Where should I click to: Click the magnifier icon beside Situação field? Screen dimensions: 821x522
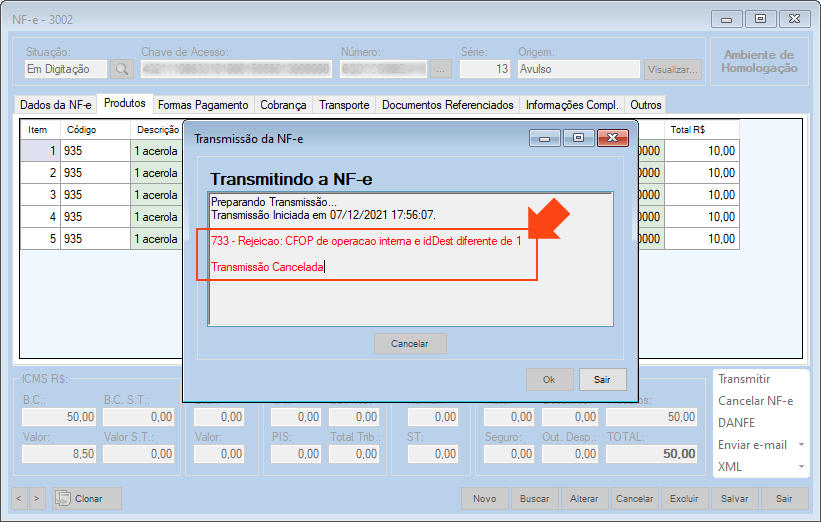point(121,69)
